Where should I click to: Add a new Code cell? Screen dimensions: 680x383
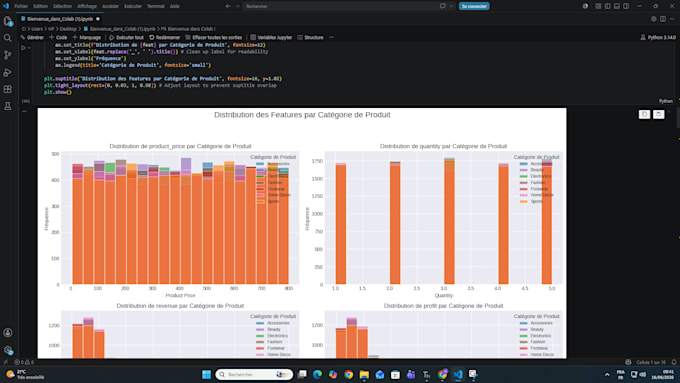[x=58, y=37]
